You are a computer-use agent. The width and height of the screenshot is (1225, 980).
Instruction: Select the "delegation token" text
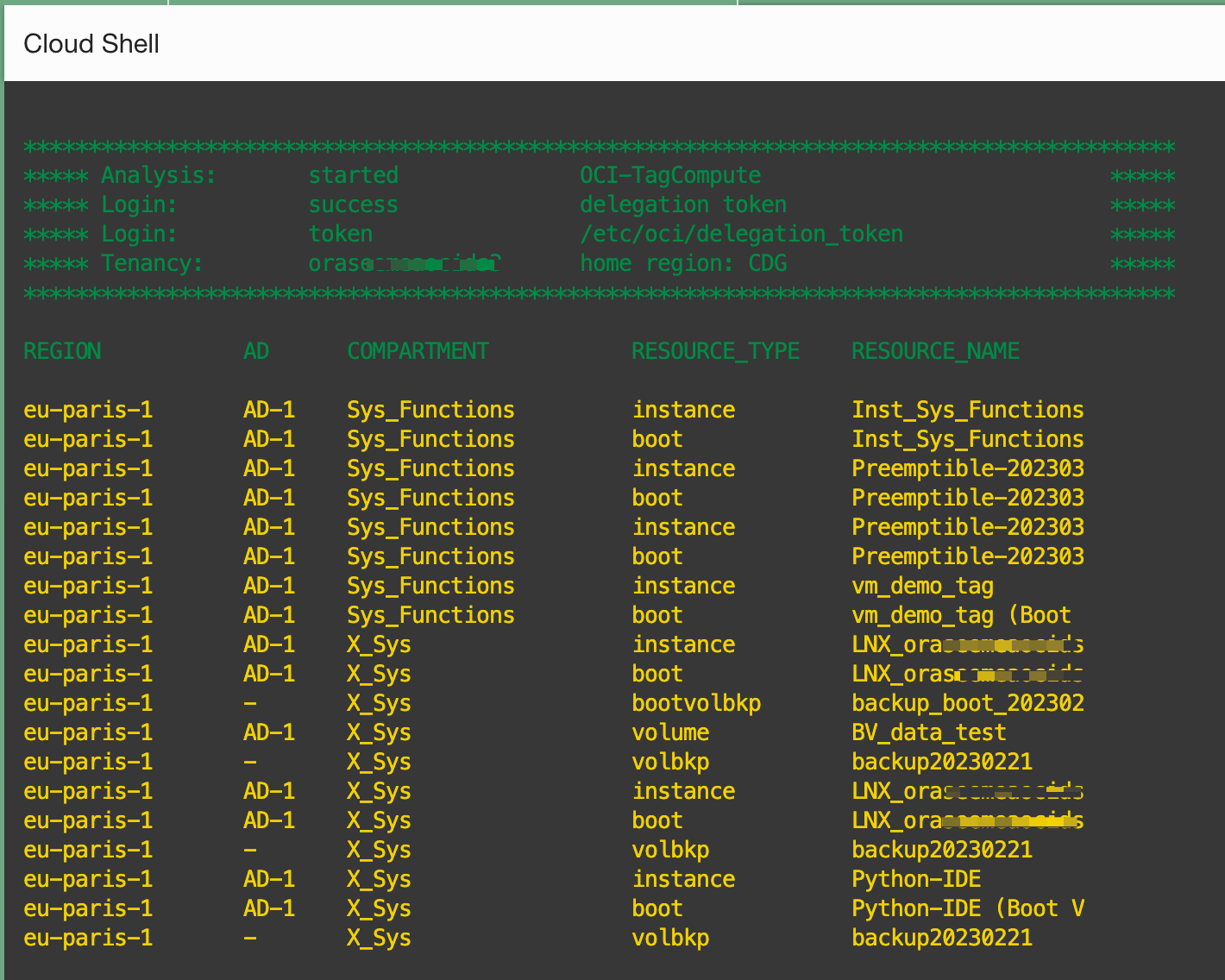[x=683, y=204]
